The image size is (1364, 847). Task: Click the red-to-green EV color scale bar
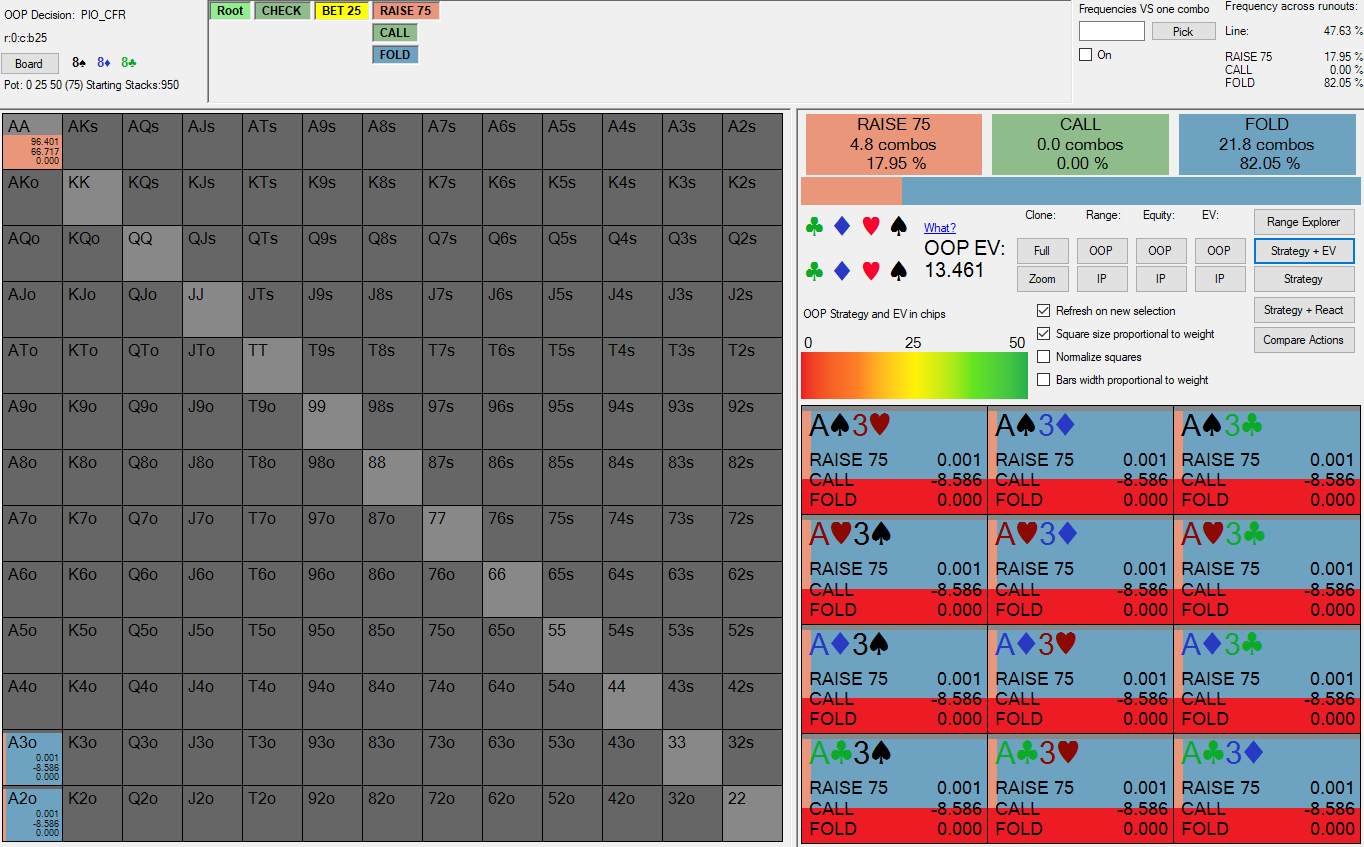915,375
